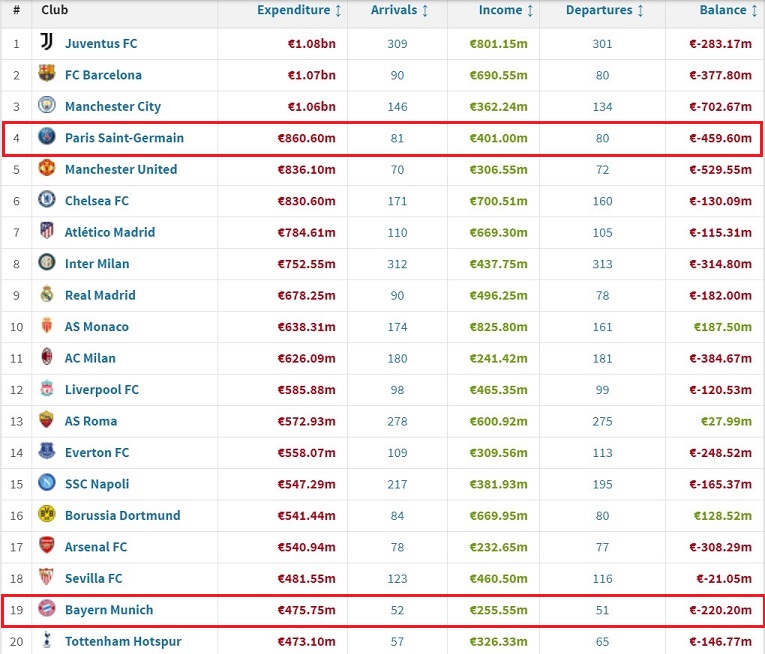The width and height of the screenshot is (765, 654).
Task: Click the AS Roma crest icon
Action: coord(47,419)
